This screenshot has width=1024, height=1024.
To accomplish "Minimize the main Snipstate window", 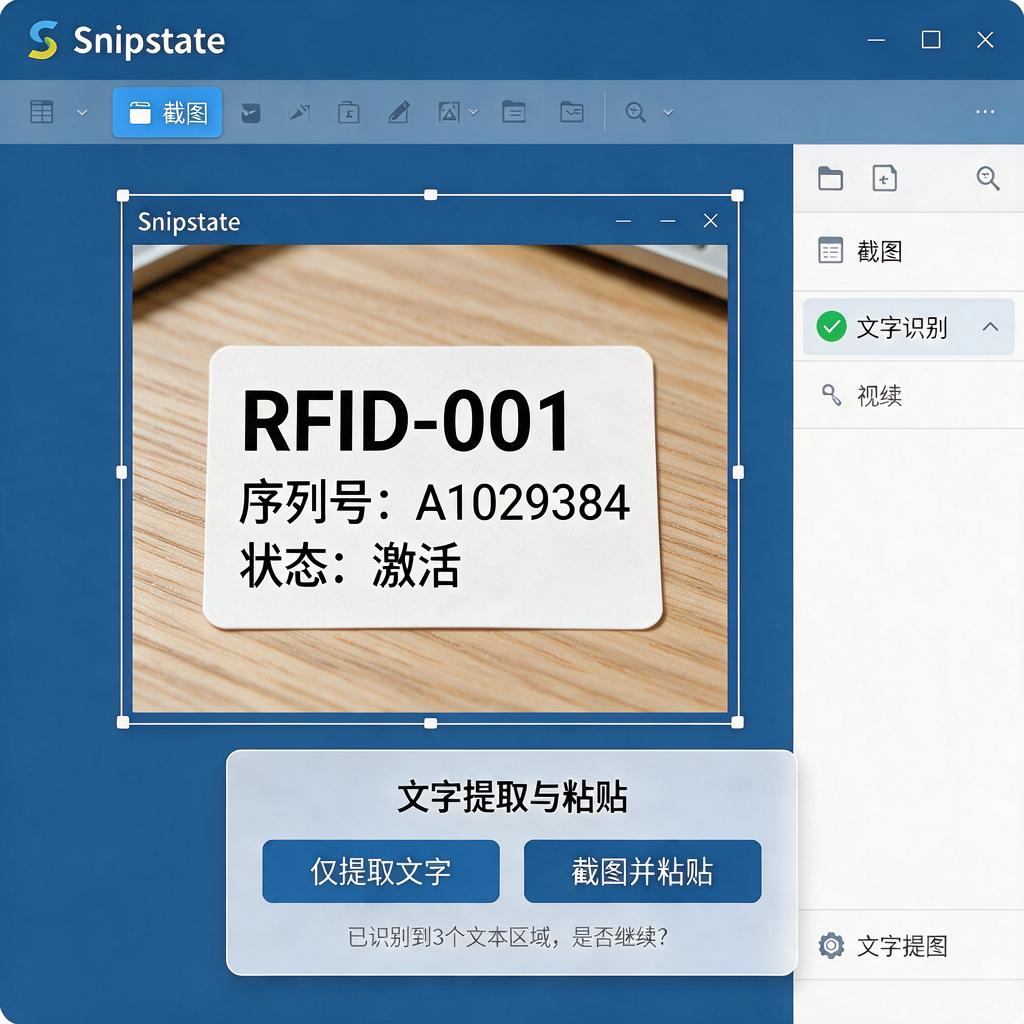I will (876, 40).
